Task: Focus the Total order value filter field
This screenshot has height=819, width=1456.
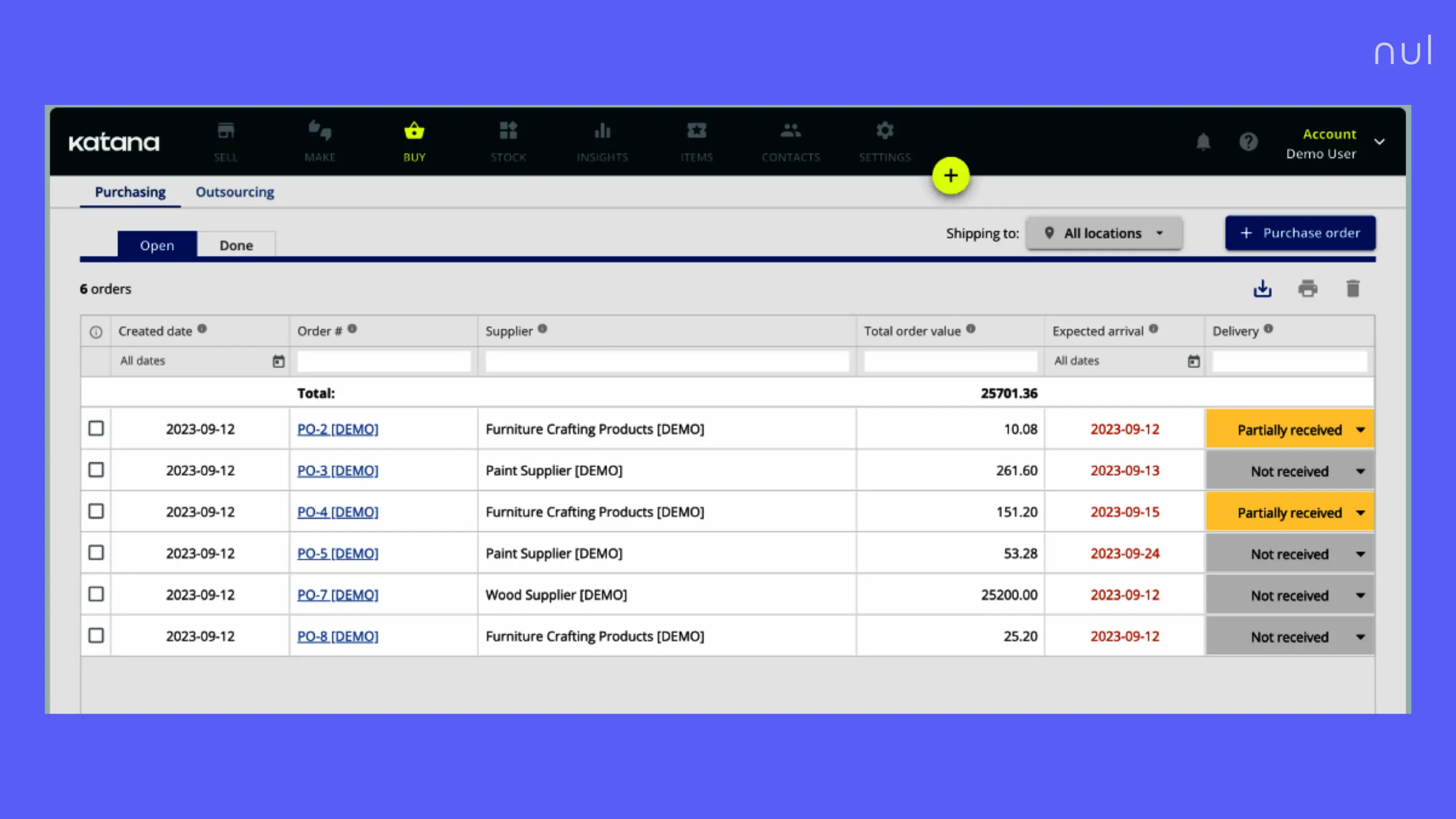Action: [x=951, y=361]
